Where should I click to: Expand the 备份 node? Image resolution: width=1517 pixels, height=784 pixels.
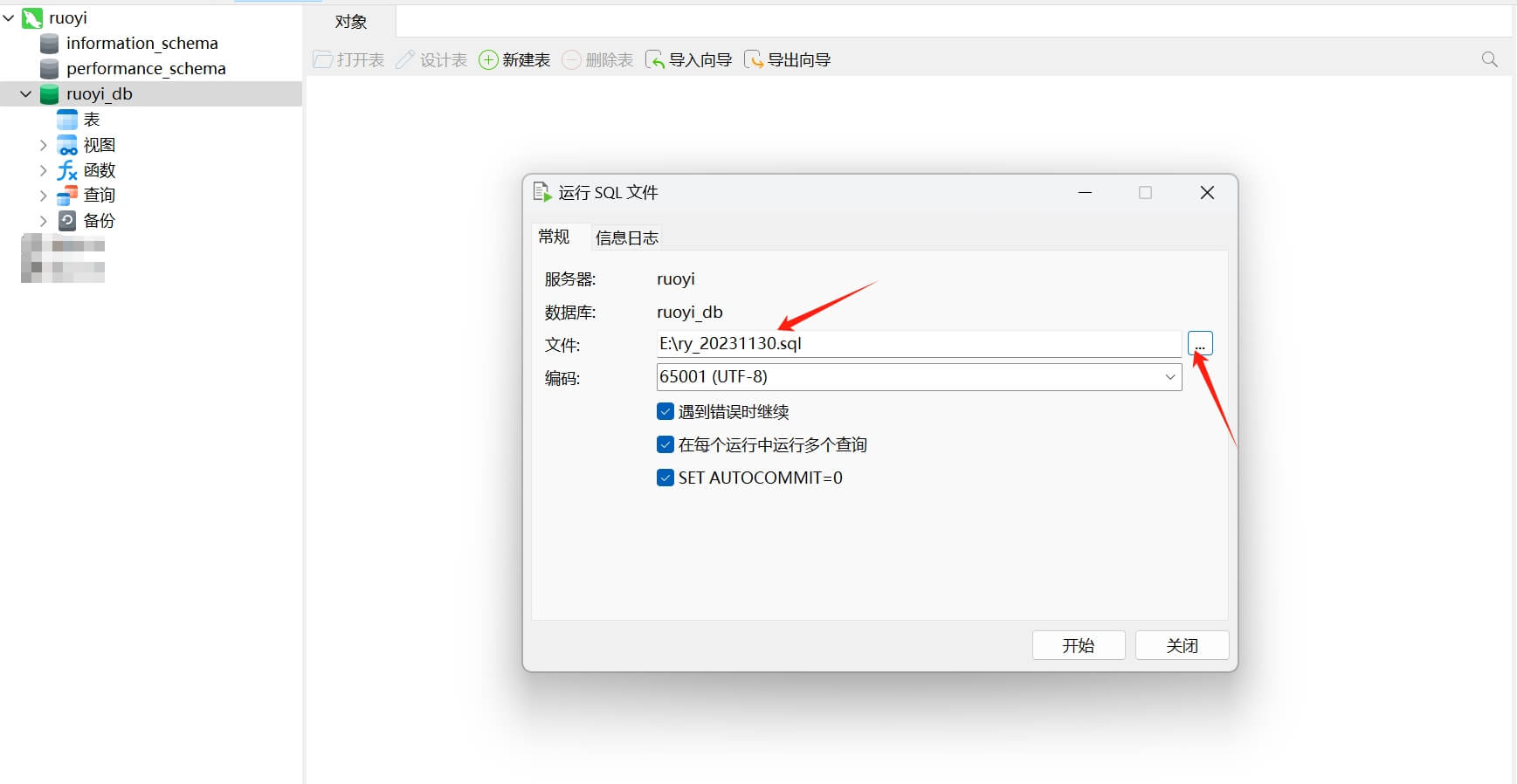tap(44, 221)
